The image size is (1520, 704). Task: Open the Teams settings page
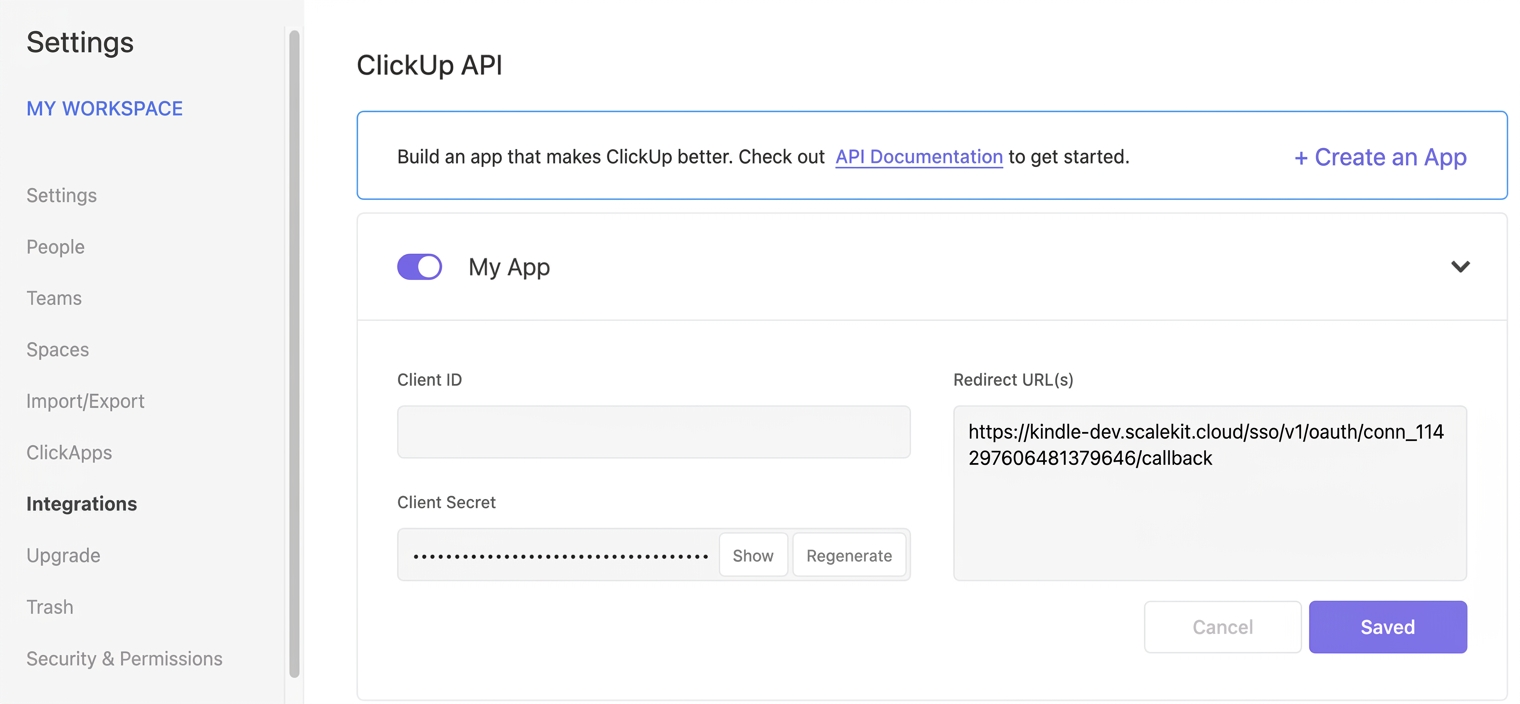(53, 298)
